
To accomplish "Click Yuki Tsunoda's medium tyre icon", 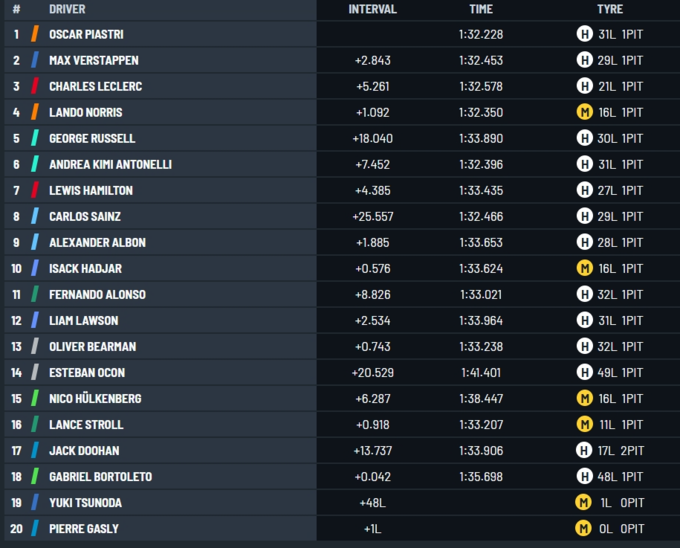I will click(584, 502).
